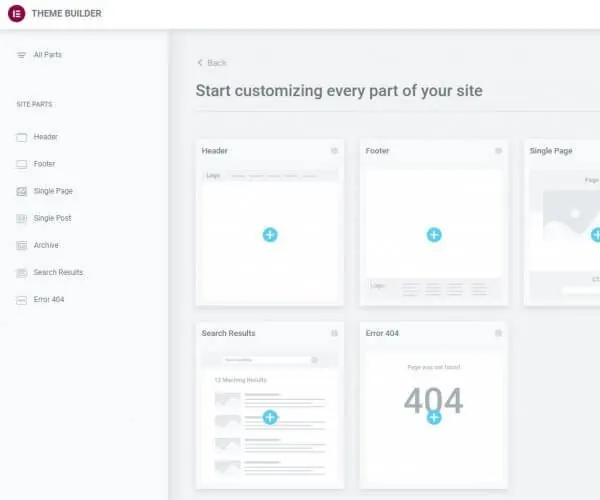600x500 pixels.
Task: Select Header in Site Parts sidebar
Action: click(x=46, y=137)
